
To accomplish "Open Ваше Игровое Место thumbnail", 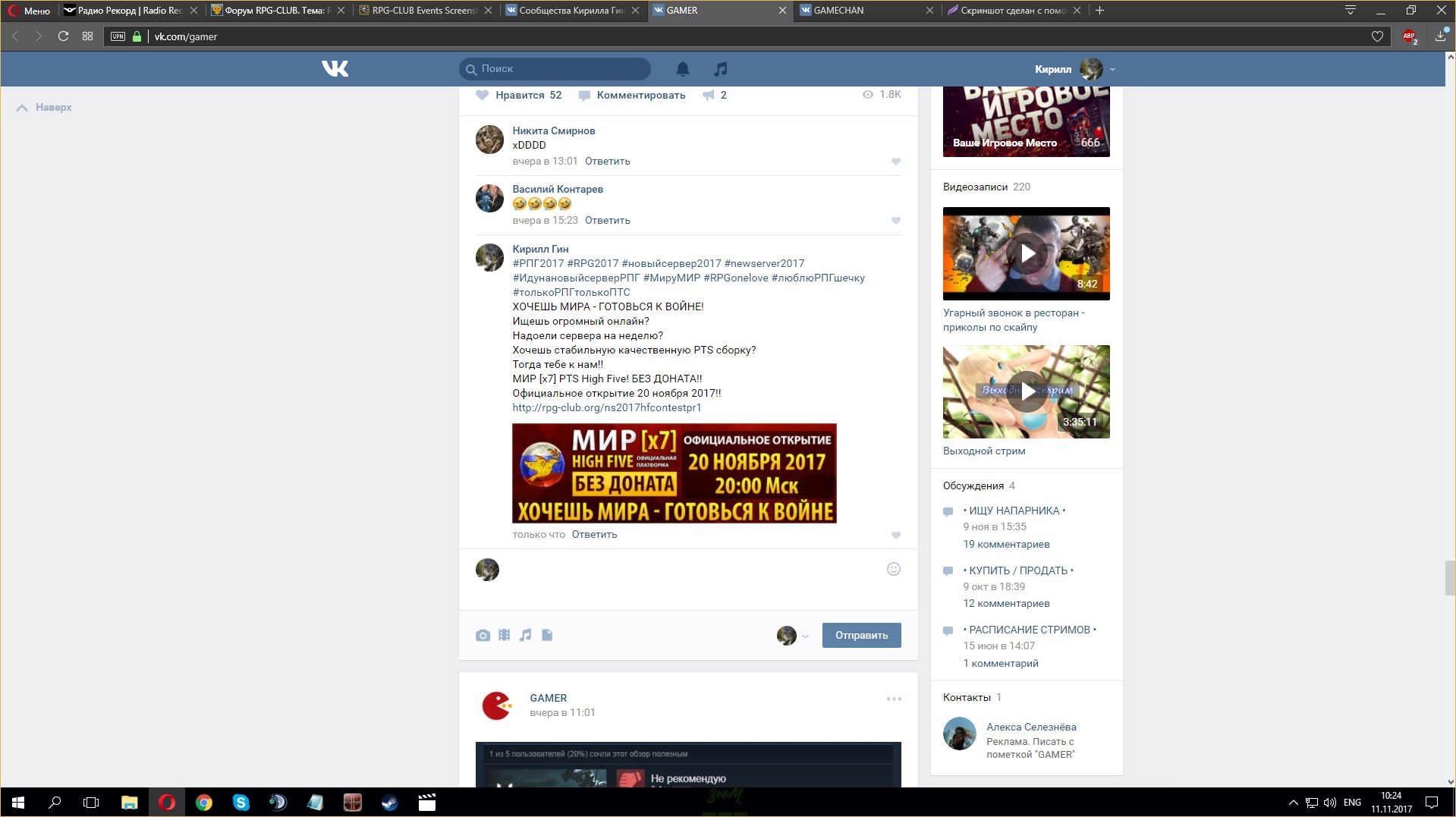I will [1026, 121].
